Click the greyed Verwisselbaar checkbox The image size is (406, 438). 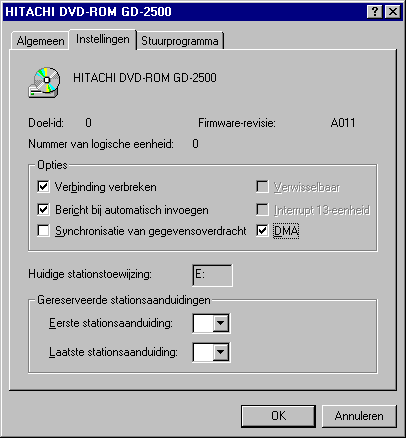(x=262, y=187)
